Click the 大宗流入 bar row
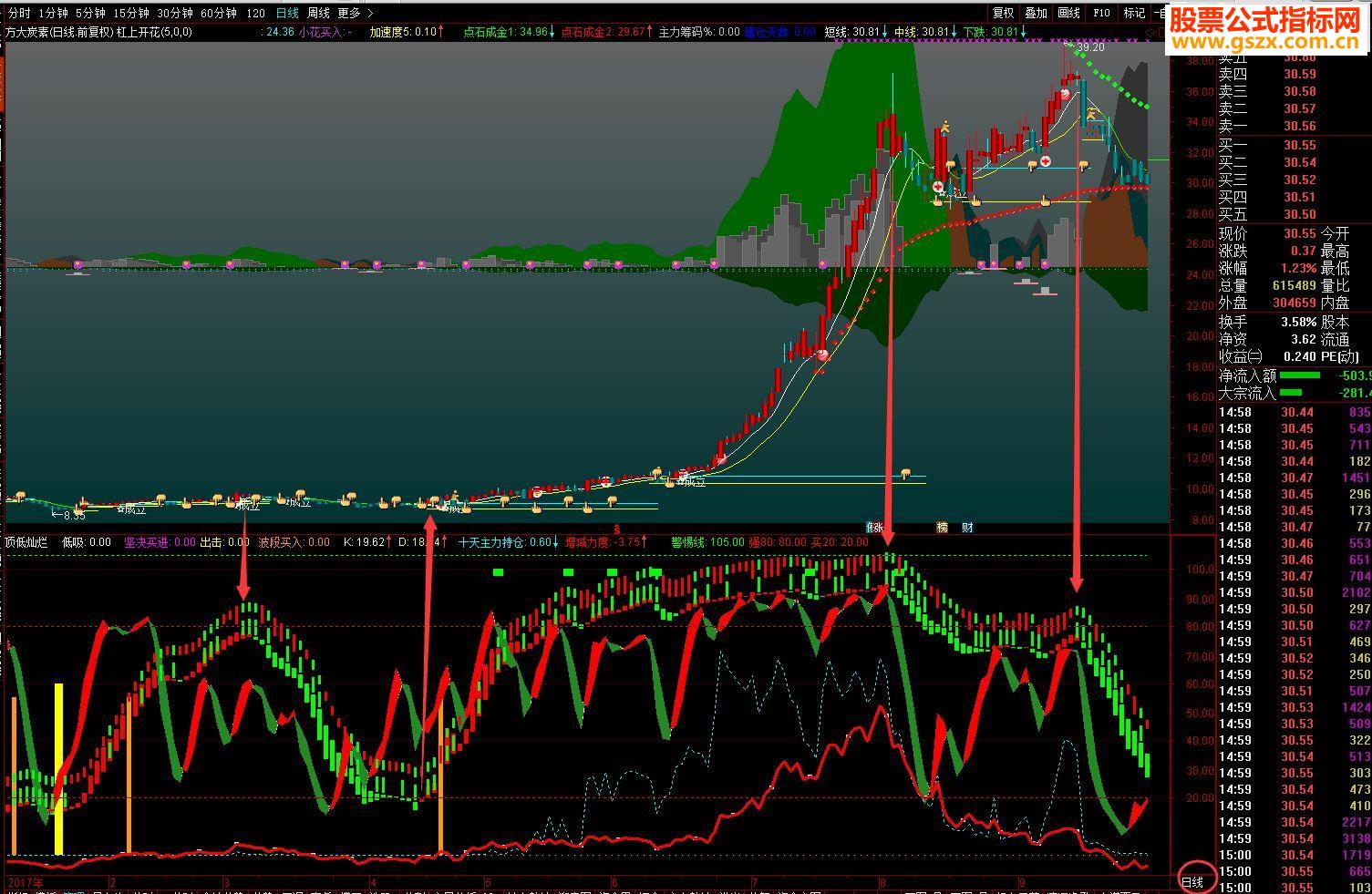 (x=1295, y=393)
